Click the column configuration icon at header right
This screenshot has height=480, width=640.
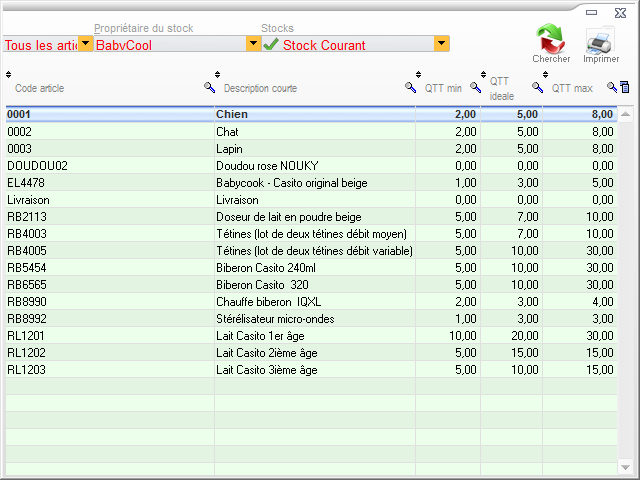tap(625, 88)
